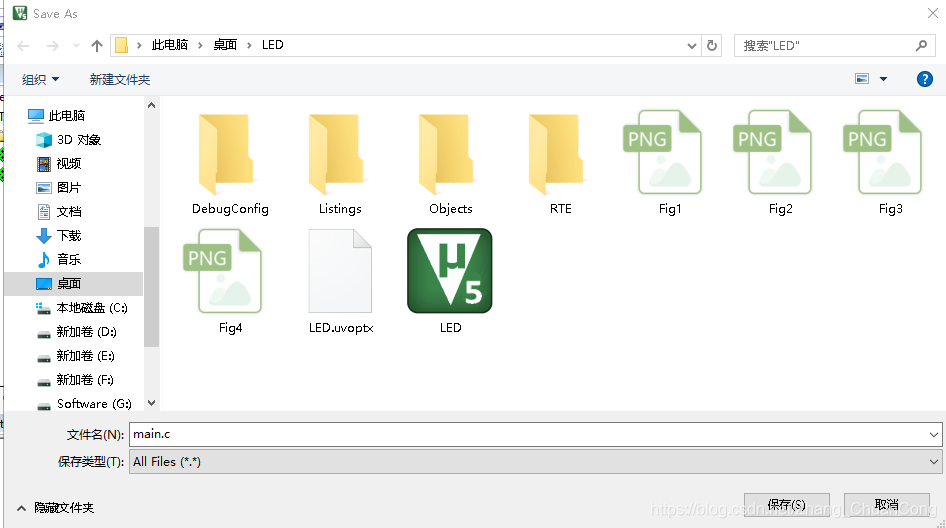Click the 取消 button
Screen dimensions: 946x528
click(886, 505)
